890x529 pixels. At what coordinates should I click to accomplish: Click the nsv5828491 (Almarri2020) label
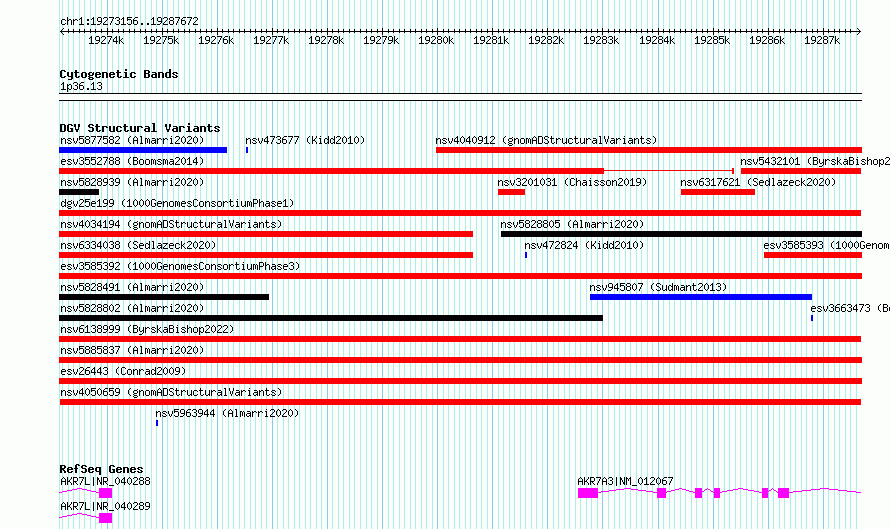point(132,287)
